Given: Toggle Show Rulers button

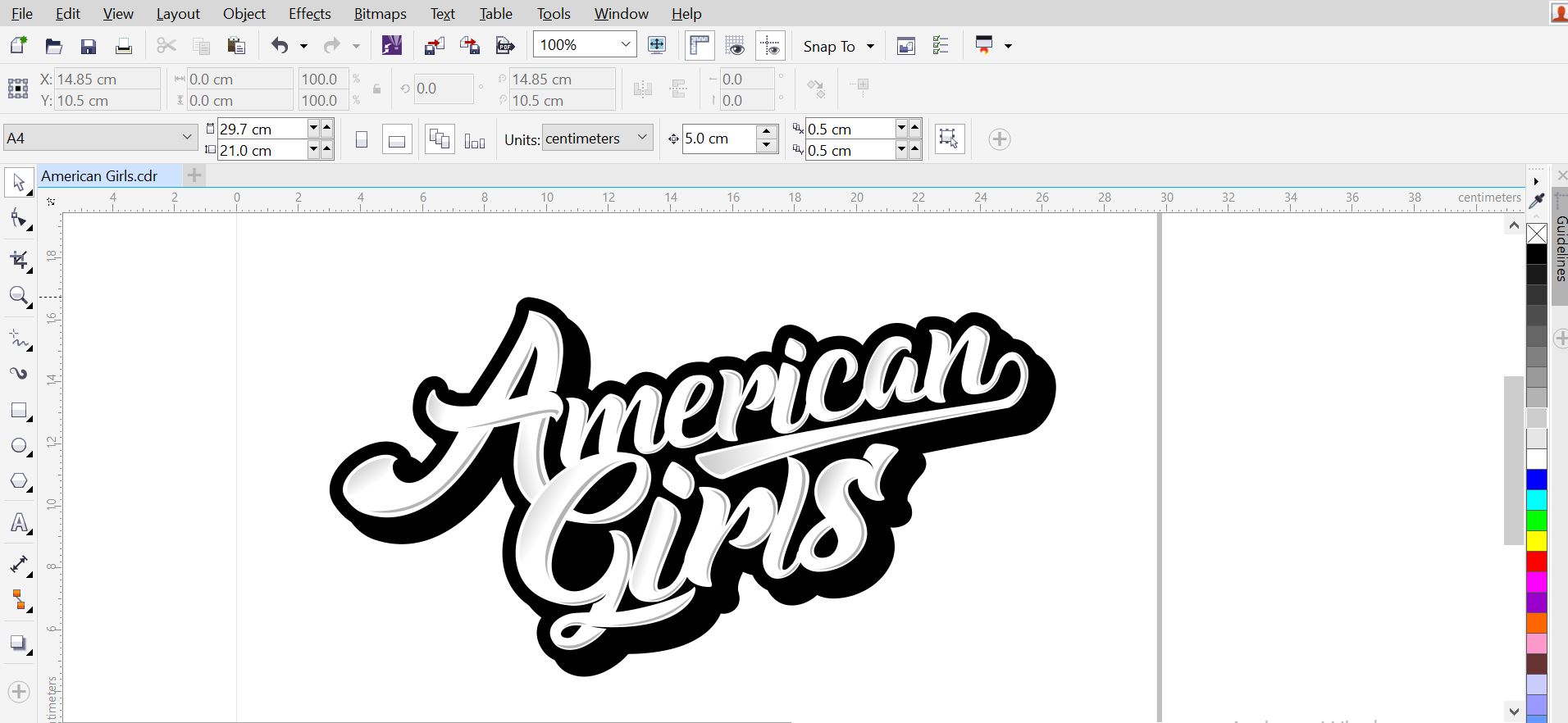Looking at the screenshot, I should [700, 46].
